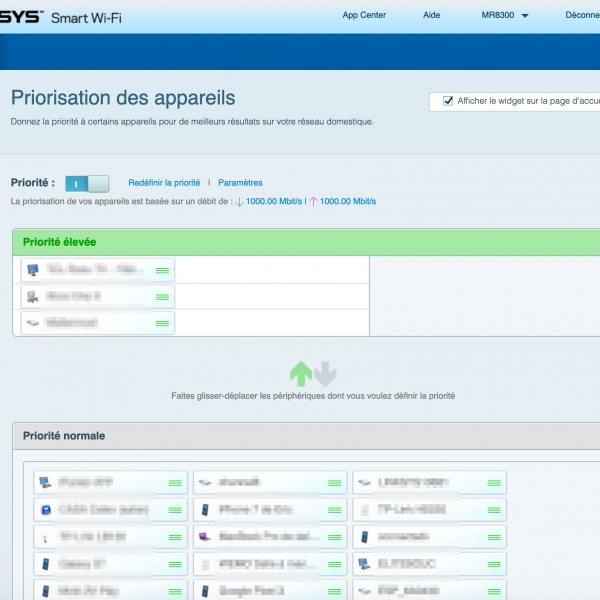This screenshot has width=600, height=600.
Task: Click the 'Redéfinir la priorité' link
Action: click(x=164, y=183)
